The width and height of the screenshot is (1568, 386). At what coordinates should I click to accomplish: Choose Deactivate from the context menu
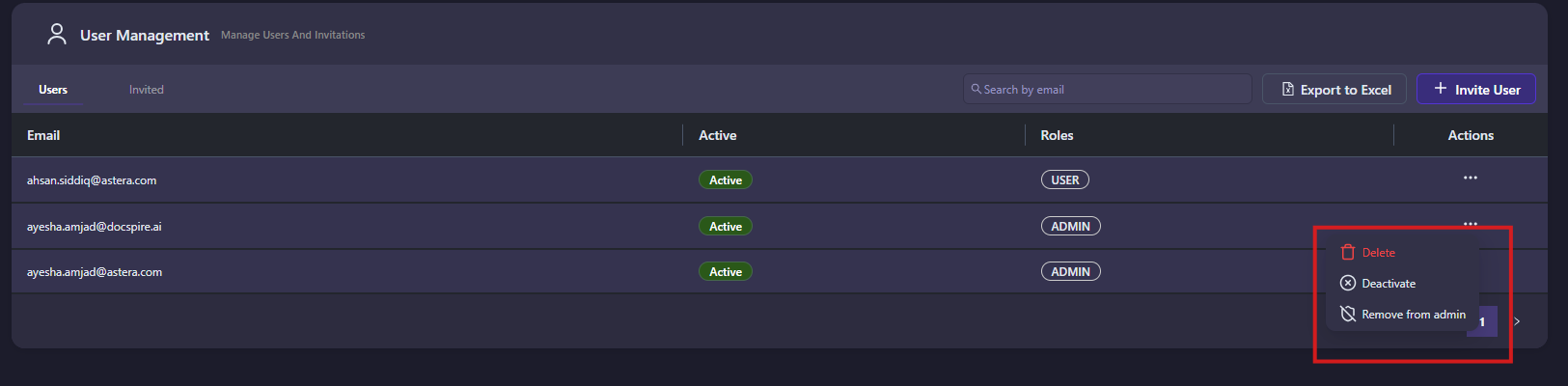coord(1389,284)
